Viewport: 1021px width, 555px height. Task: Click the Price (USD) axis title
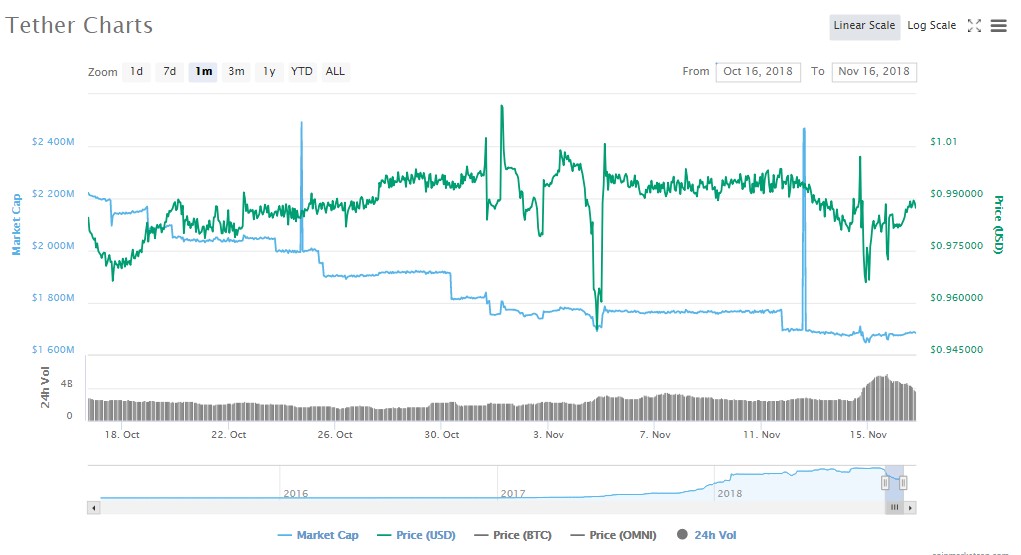tap(998, 224)
